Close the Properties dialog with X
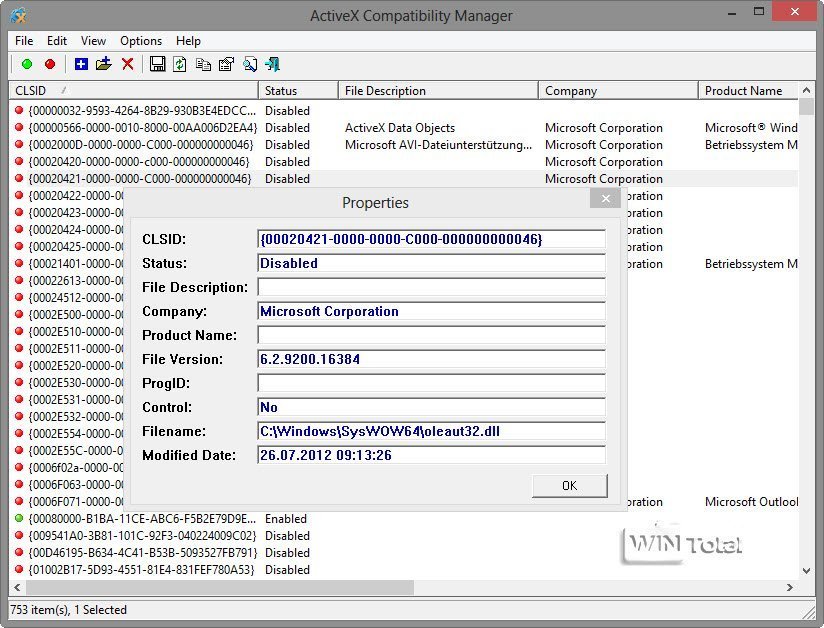Screen dimensions: 824x628 tap(605, 199)
